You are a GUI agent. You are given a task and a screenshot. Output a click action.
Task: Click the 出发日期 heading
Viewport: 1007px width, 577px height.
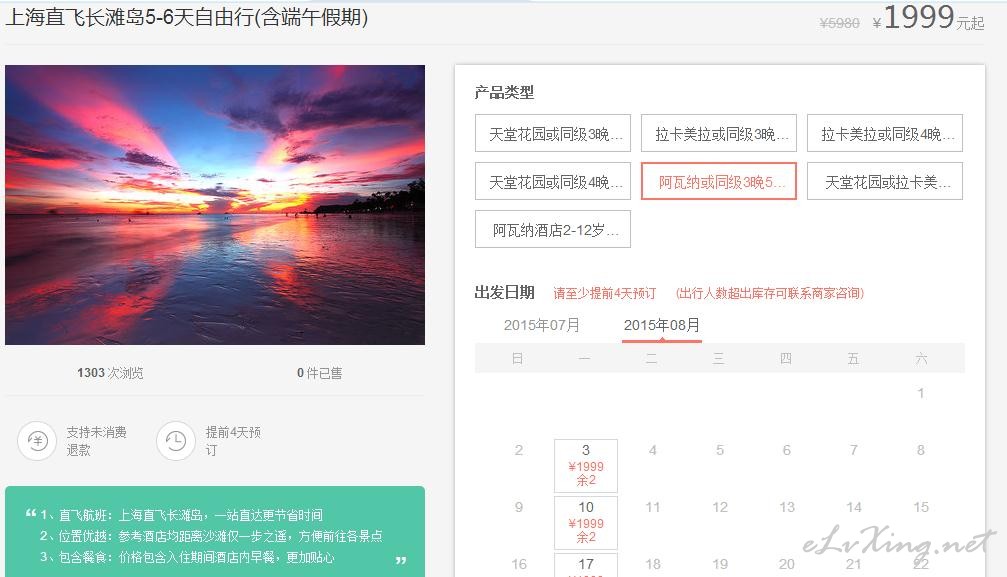pyautogui.click(x=504, y=293)
